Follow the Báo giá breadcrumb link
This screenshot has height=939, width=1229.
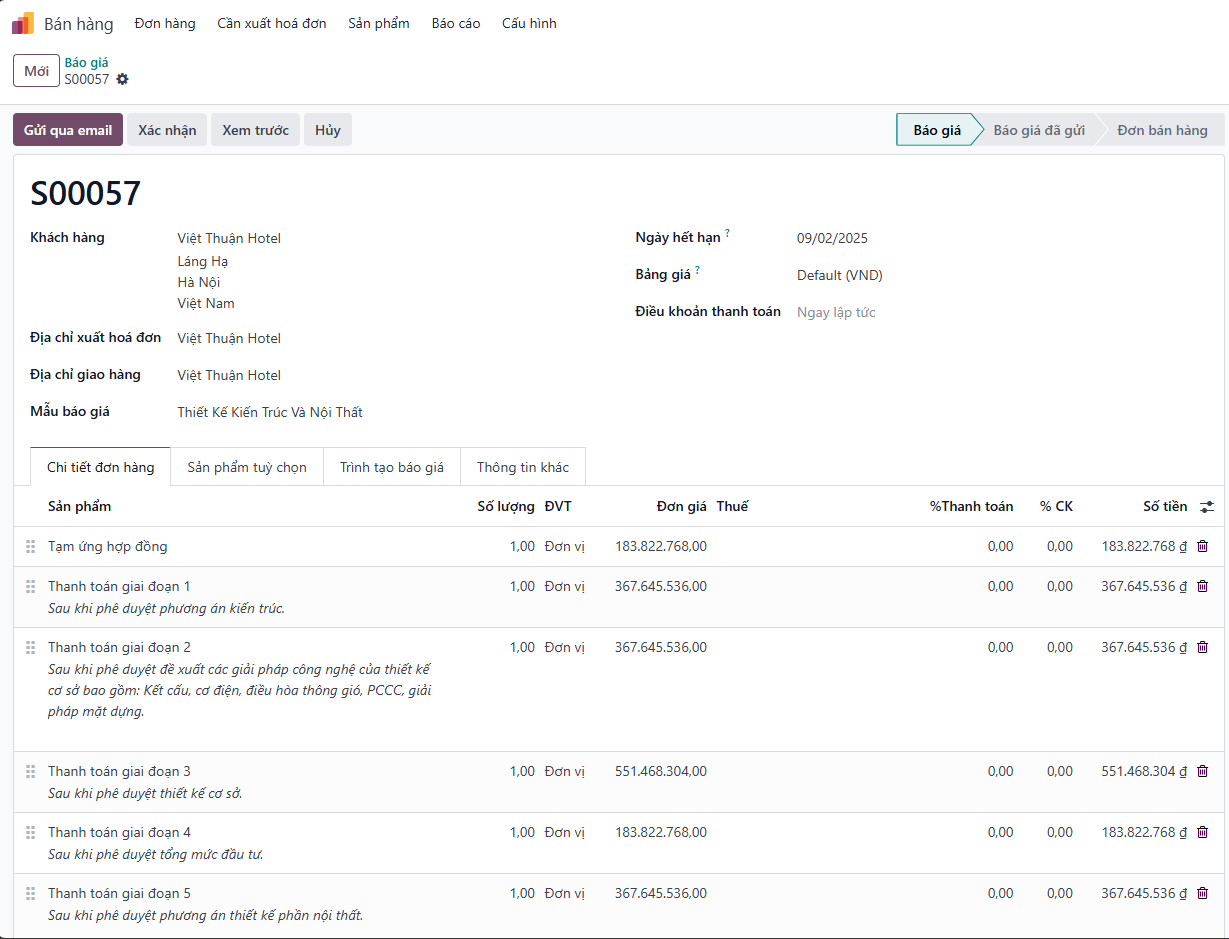tap(86, 62)
